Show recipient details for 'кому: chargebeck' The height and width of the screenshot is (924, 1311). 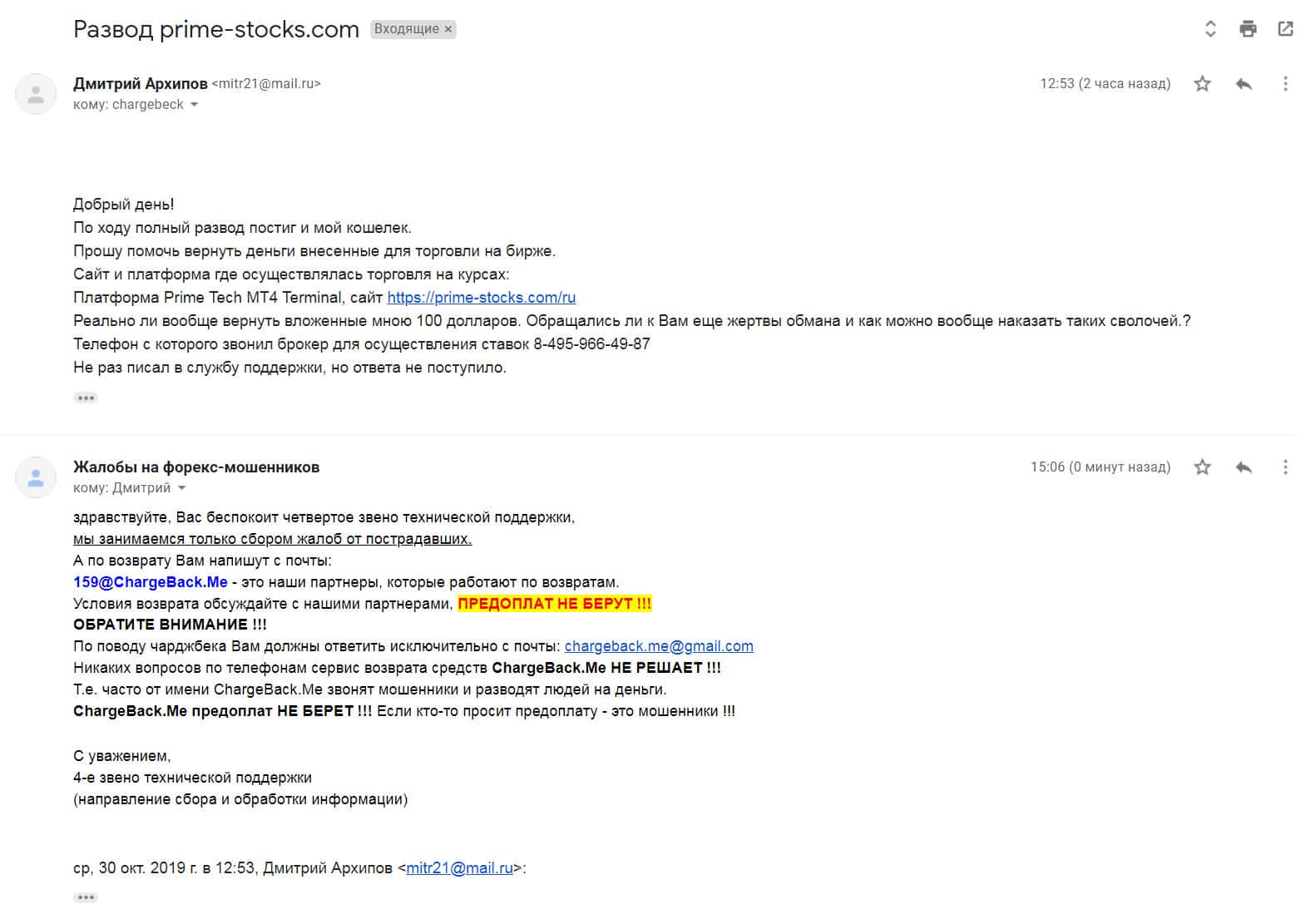click(x=195, y=105)
